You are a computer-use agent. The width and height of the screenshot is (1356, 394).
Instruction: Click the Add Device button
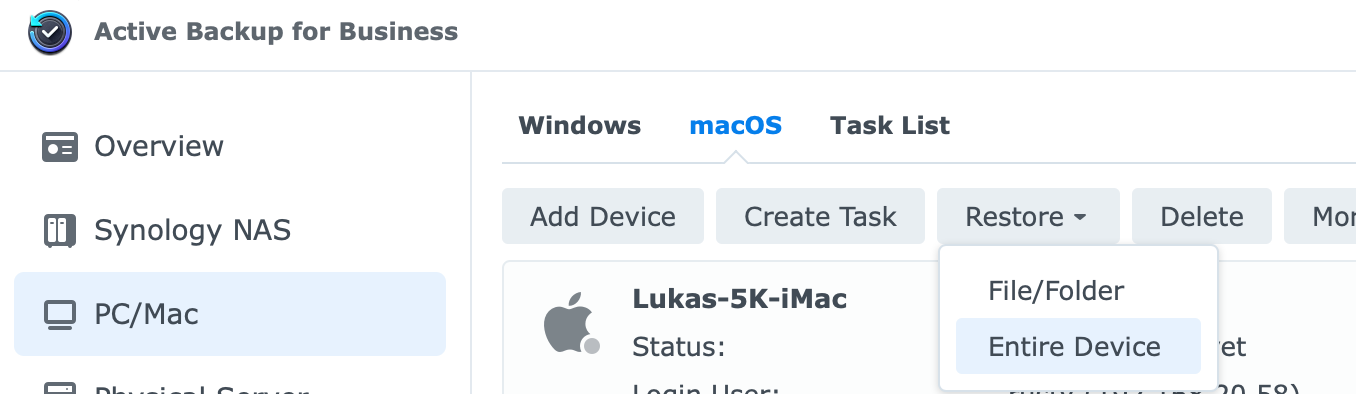(603, 216)
